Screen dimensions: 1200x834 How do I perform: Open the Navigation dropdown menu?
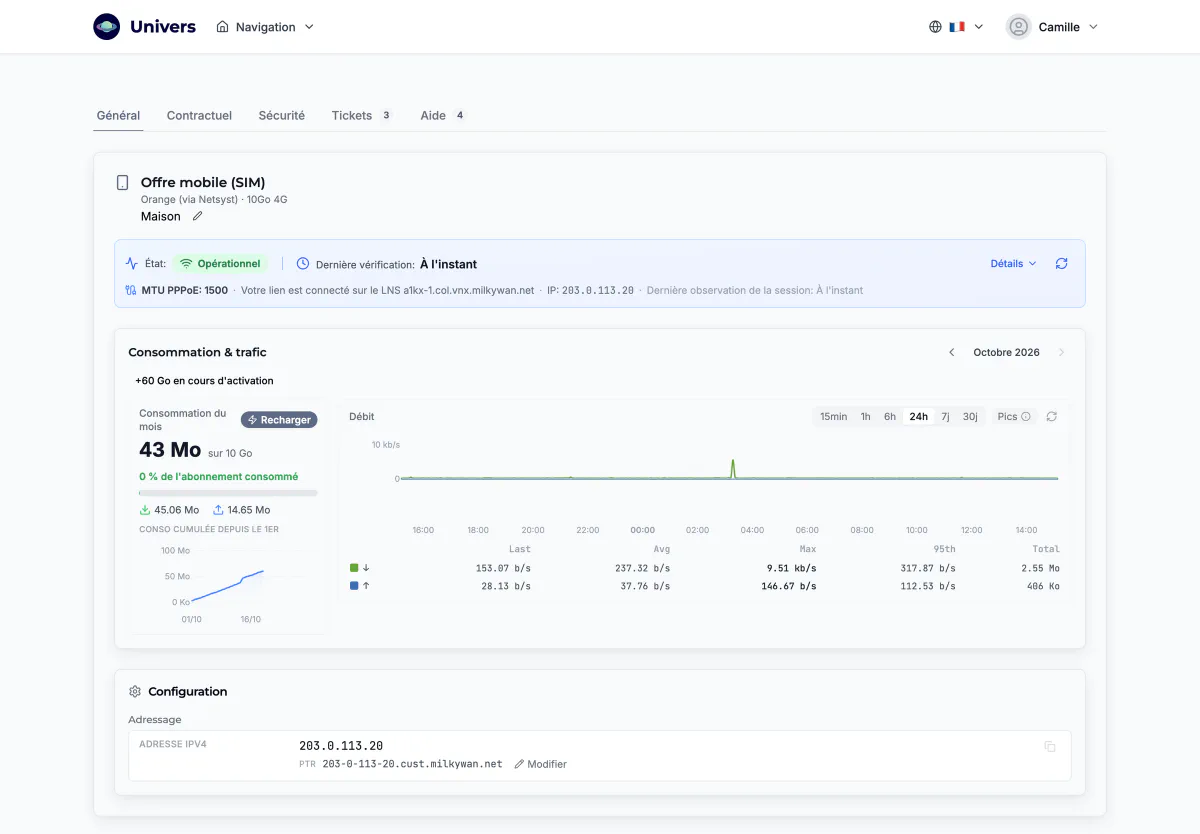tap(265, 27)
